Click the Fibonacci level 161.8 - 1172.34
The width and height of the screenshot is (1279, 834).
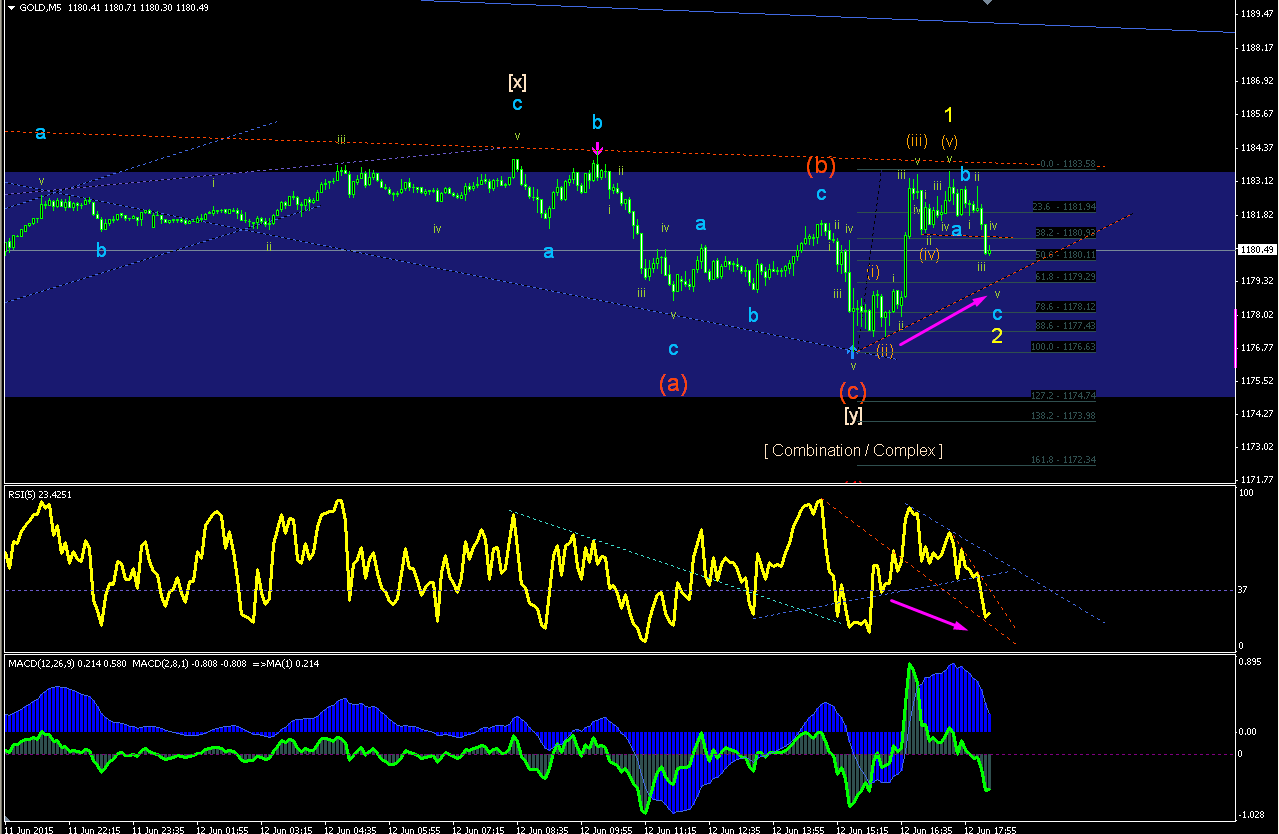(1064, 460)
